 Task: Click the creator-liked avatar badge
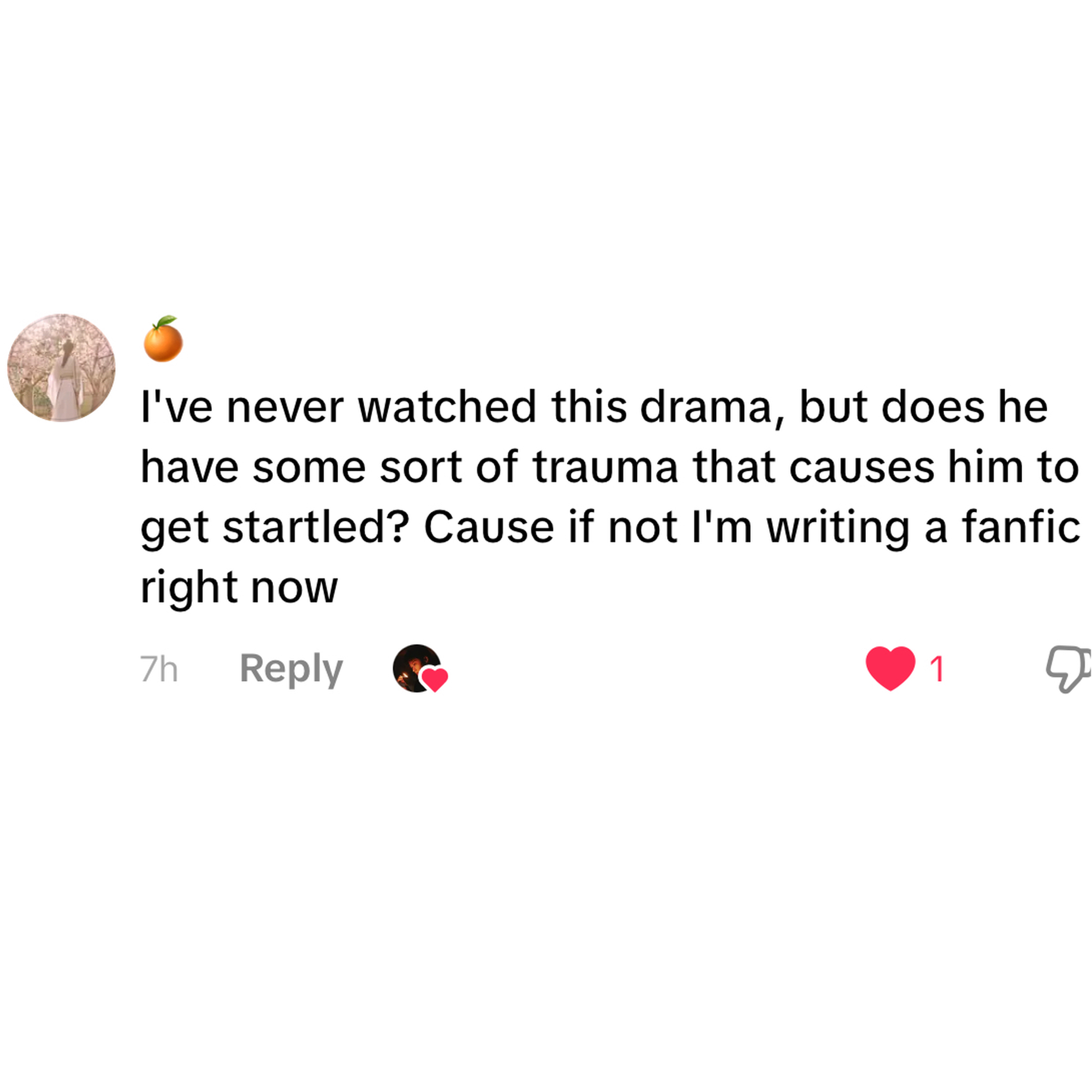(416, 668)
